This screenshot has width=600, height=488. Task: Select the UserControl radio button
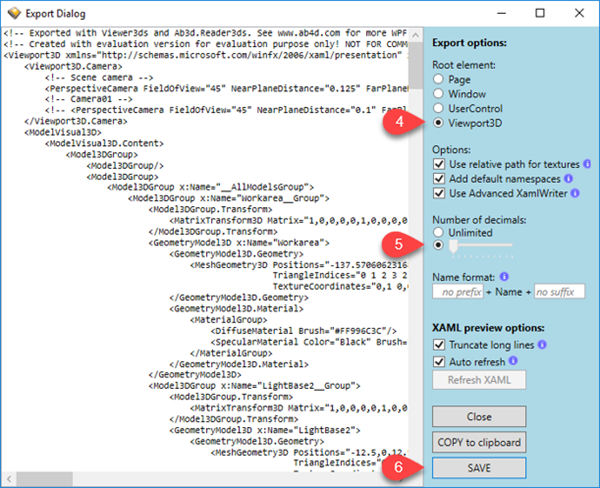(x=439, y=107)
